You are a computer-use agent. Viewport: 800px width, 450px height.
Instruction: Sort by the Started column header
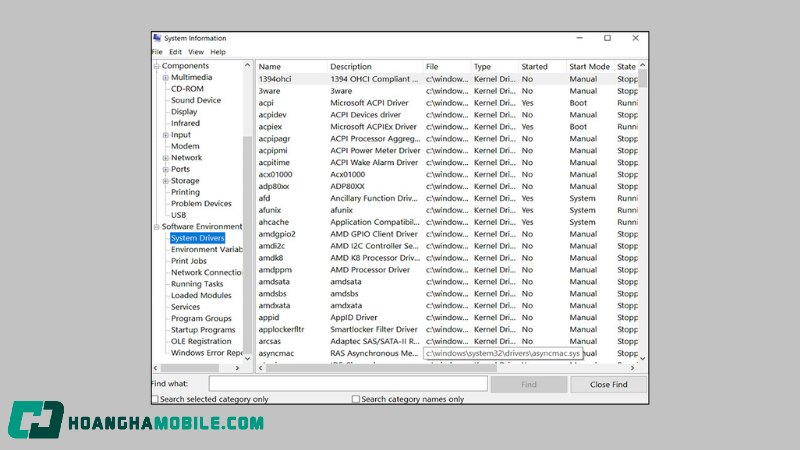(x=542, y=67)
